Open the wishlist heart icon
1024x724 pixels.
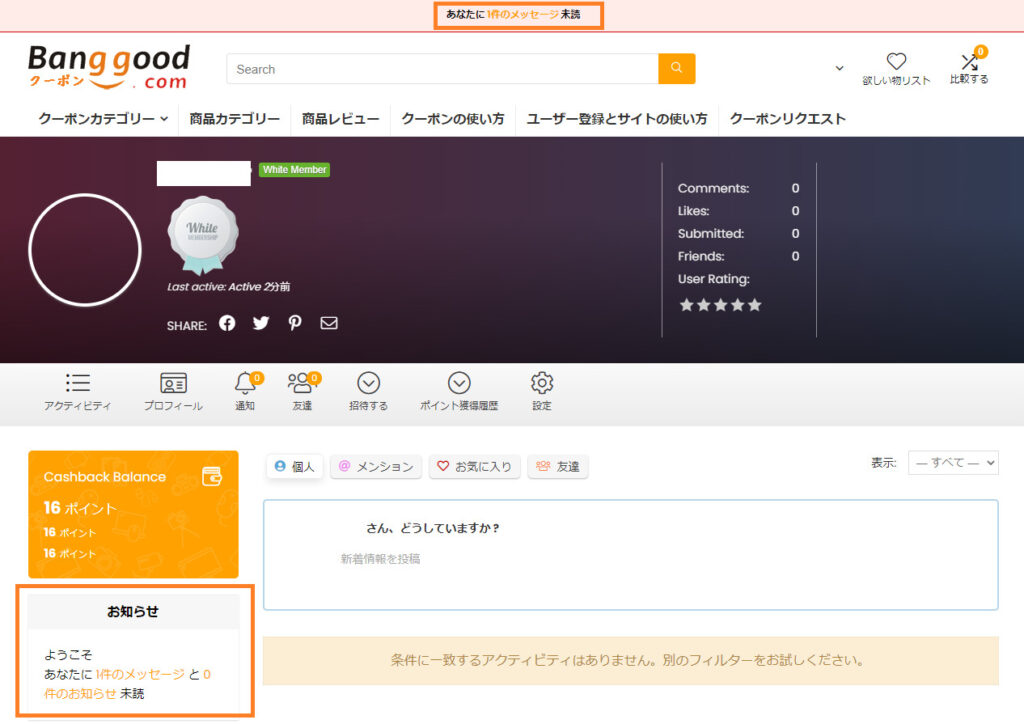pos(896,62)
